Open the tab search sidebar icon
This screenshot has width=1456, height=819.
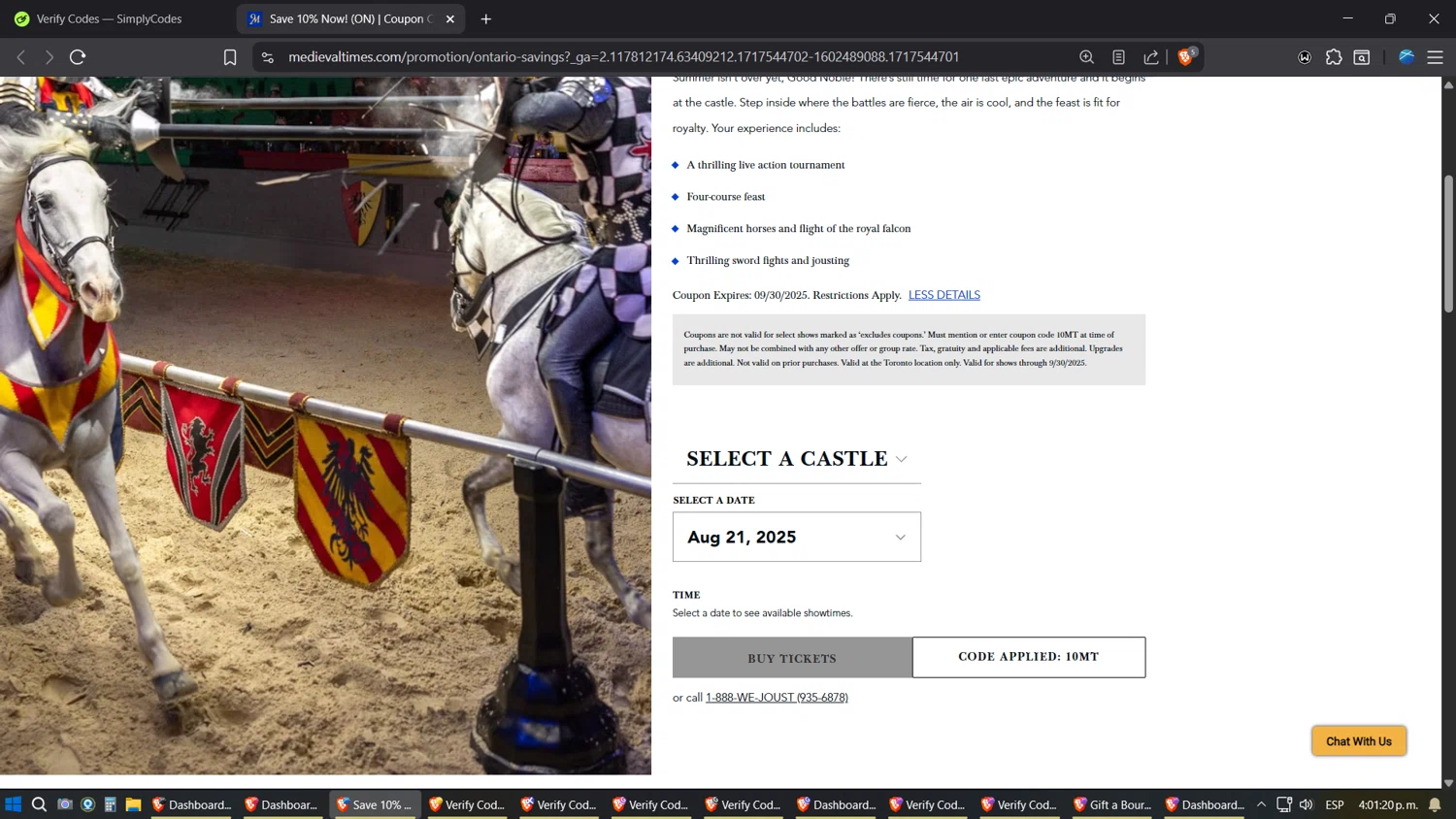[1362, 57]
